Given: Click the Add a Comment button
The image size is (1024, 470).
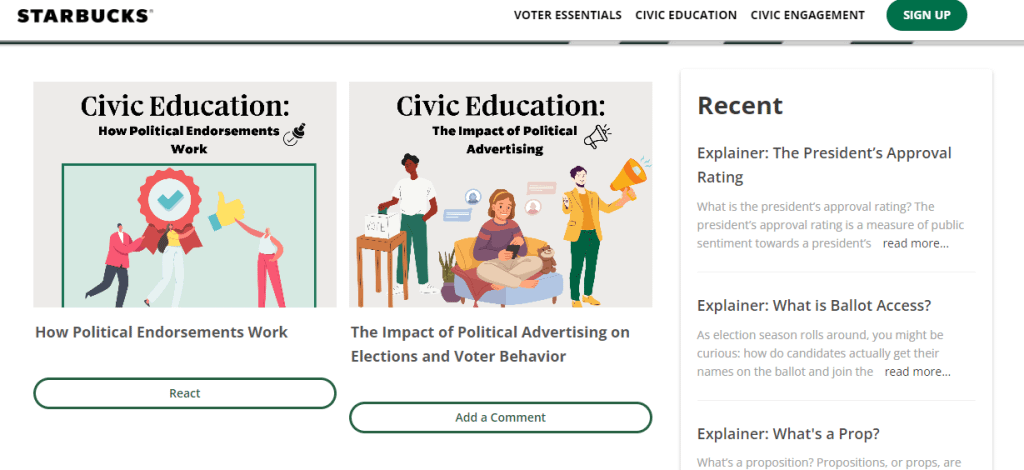Looking at the screenshot, I should (500, 417).
